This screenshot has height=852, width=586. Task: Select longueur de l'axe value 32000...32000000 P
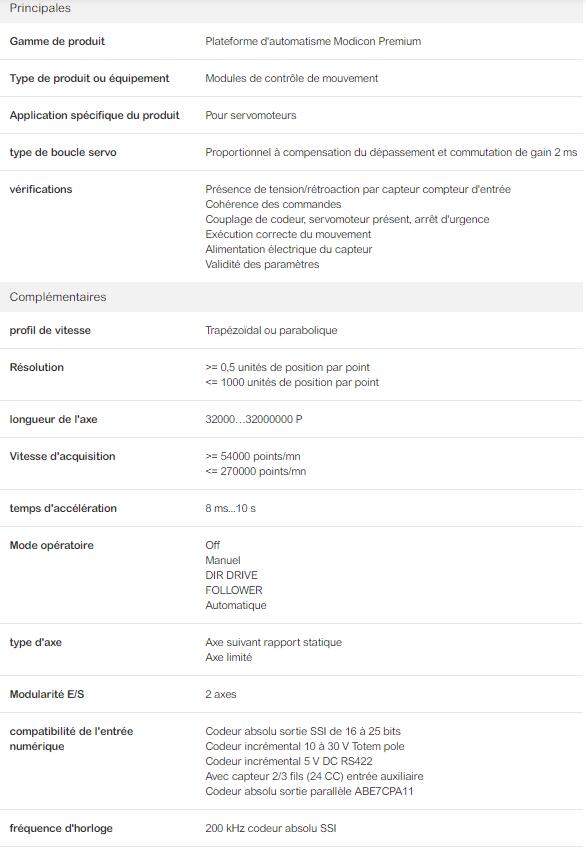[254, 419]
